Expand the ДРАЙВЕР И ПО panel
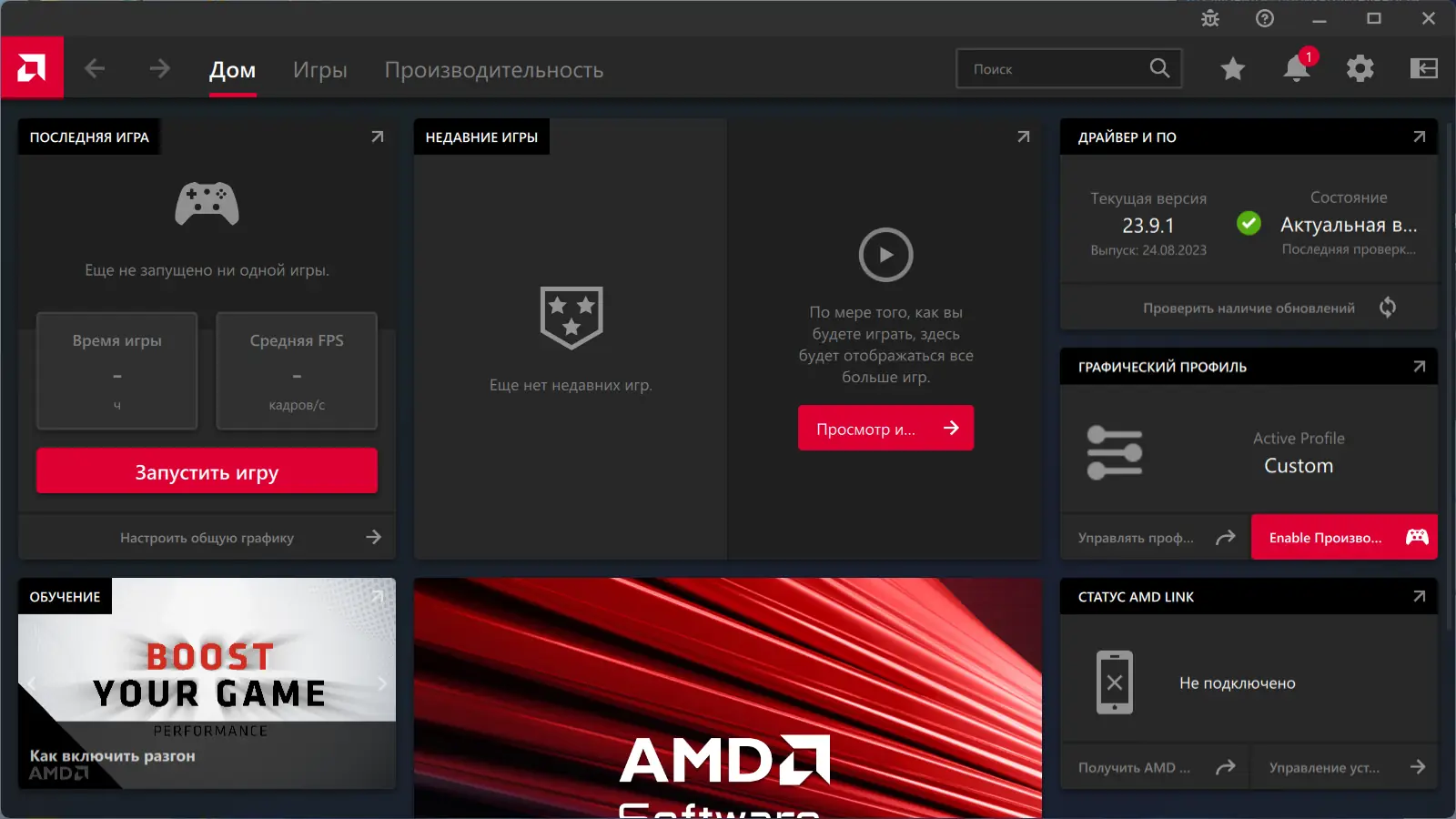 pos(1419,136)
